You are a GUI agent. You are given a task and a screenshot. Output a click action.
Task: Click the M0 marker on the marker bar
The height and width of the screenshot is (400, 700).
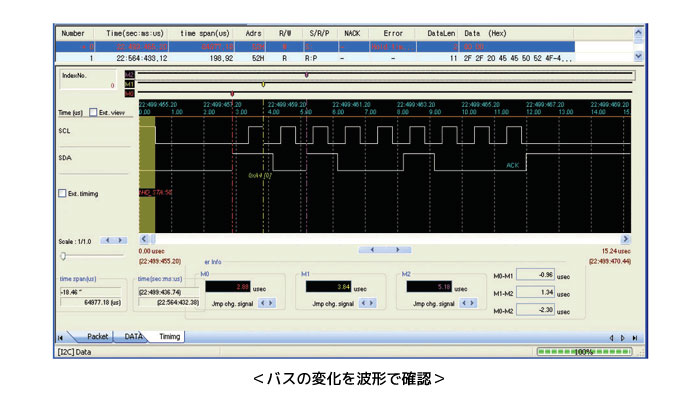tap(232, 93)
